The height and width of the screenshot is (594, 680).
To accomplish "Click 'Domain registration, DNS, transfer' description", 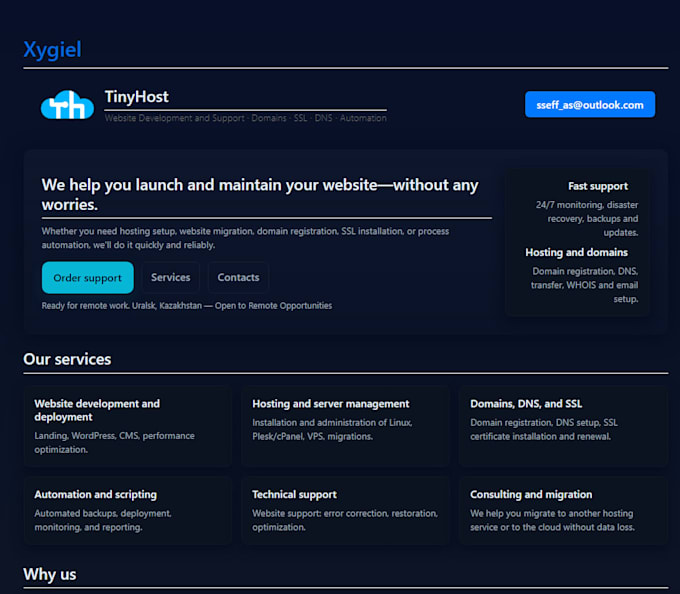I will (x=584, y=285).
